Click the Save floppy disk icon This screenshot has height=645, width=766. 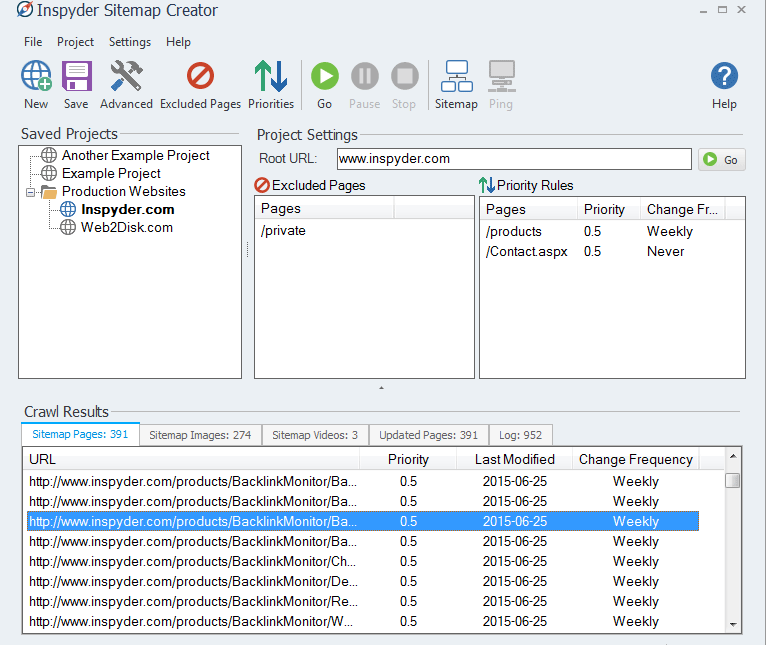(76, 77)
